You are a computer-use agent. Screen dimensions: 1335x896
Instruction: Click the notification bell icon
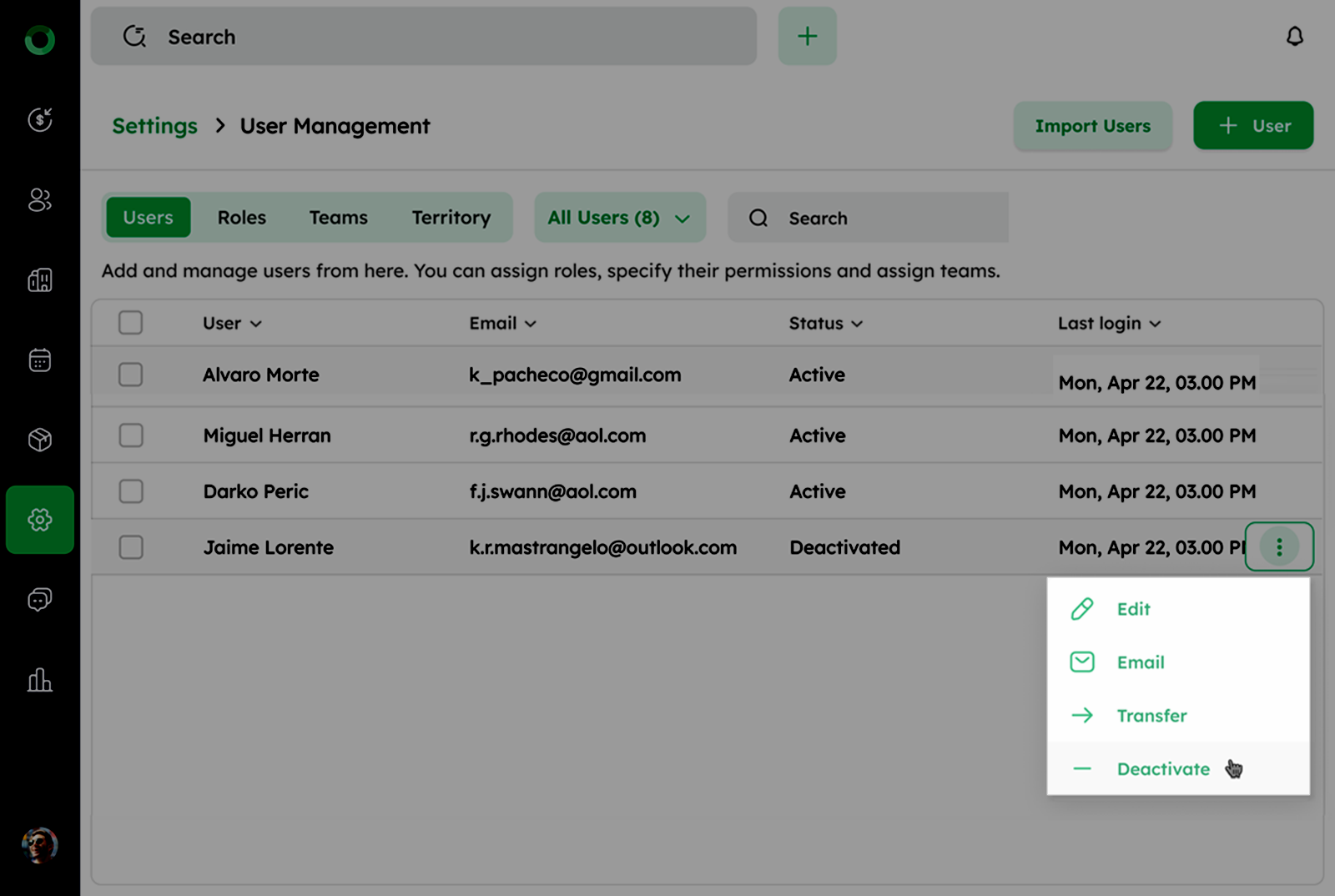pos(1294,37)
